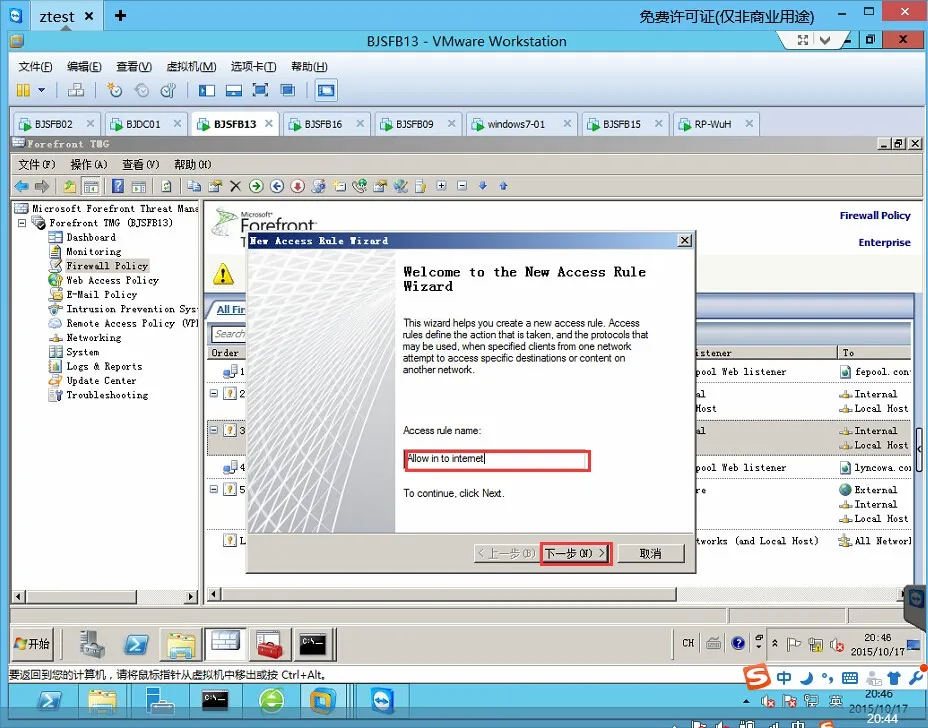Click the blue left-arrow circle icon in the TMG toolbar

coord(276,186)
